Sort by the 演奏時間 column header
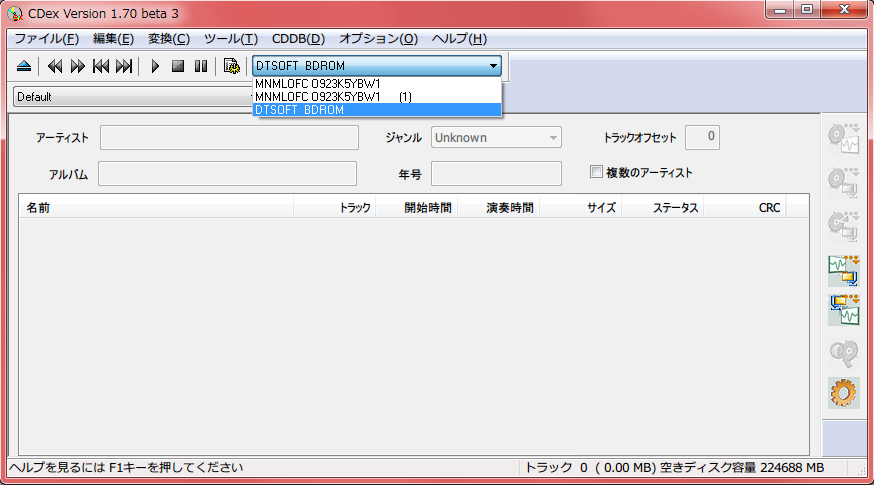 tap(498, 207)
